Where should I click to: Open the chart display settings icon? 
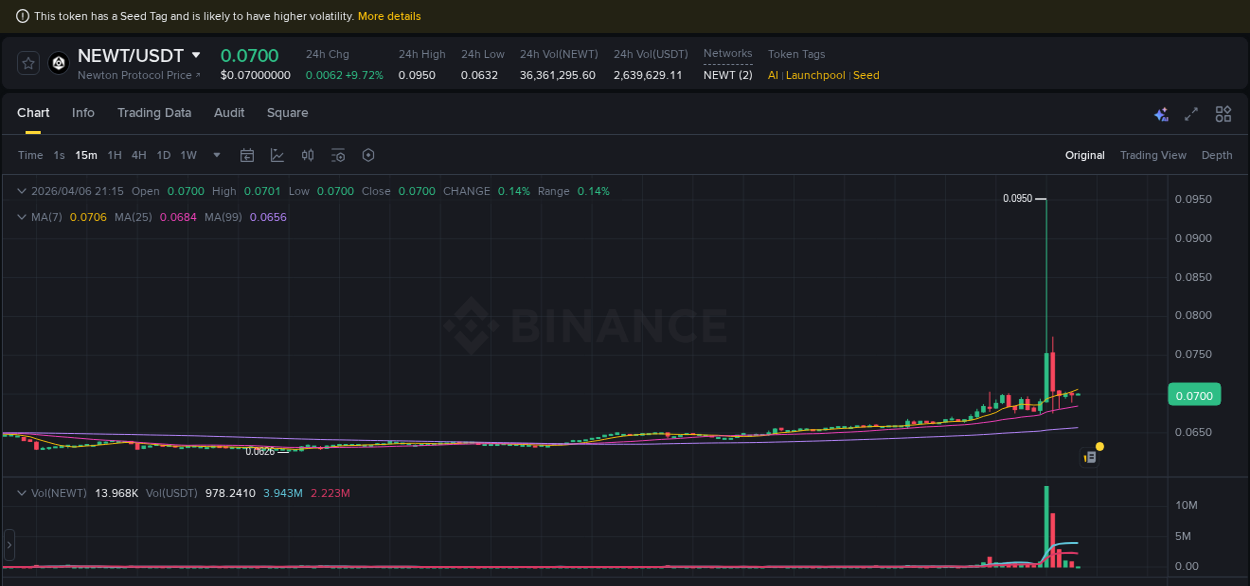[x=338, y=155]
